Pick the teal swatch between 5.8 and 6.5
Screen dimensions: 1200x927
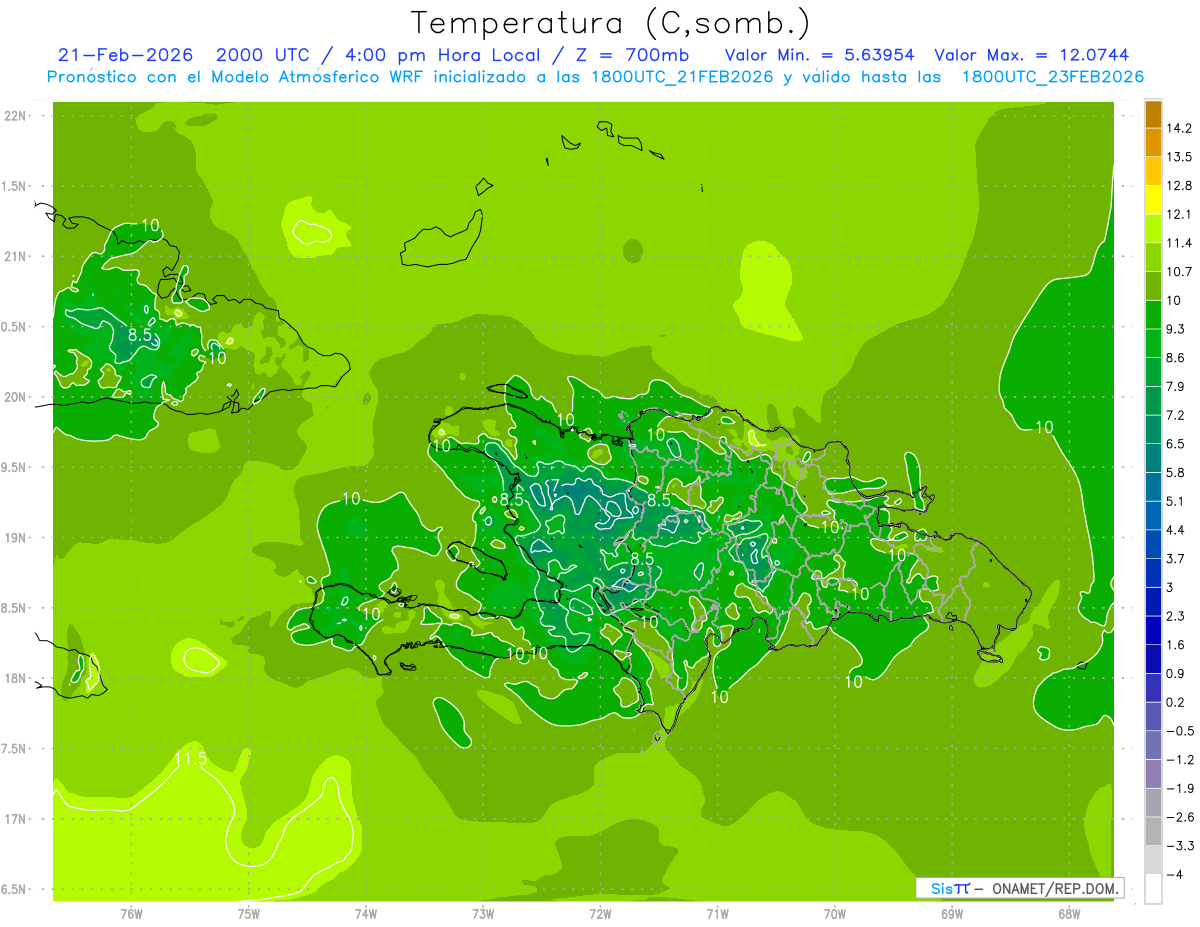tap(1153, 458)
